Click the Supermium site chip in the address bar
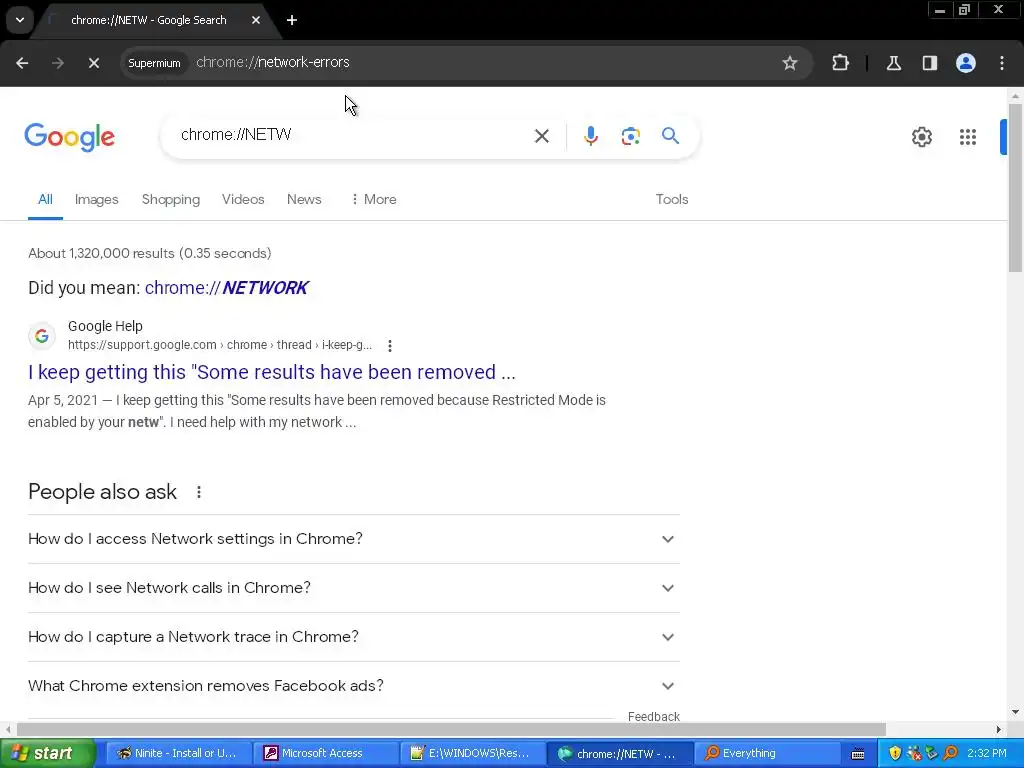 [154, 63]
